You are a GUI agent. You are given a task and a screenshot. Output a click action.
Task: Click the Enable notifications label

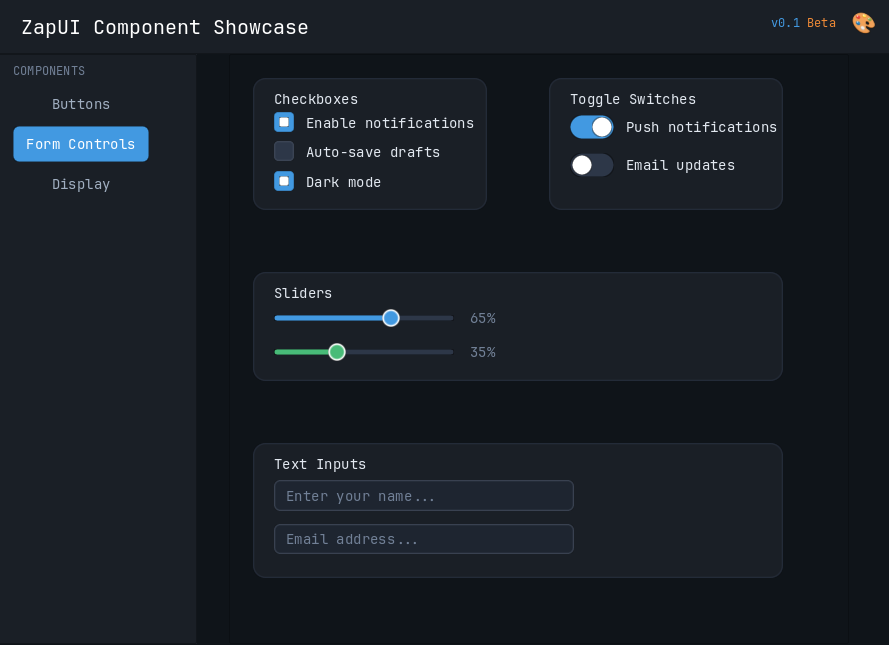pyautogui.click(x=390, y=123)
